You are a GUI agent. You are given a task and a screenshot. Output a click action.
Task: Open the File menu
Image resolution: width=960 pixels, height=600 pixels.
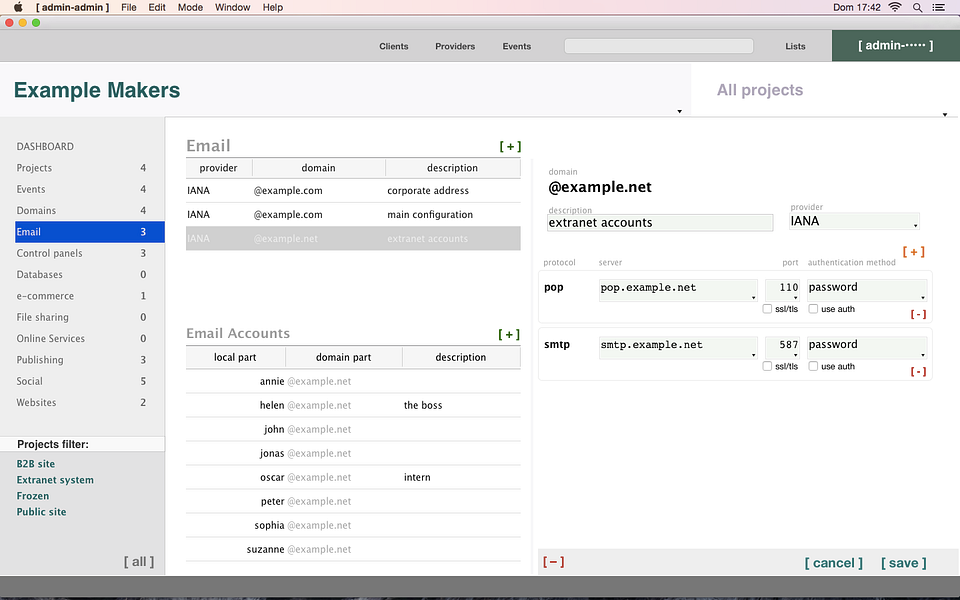point(129,7)
